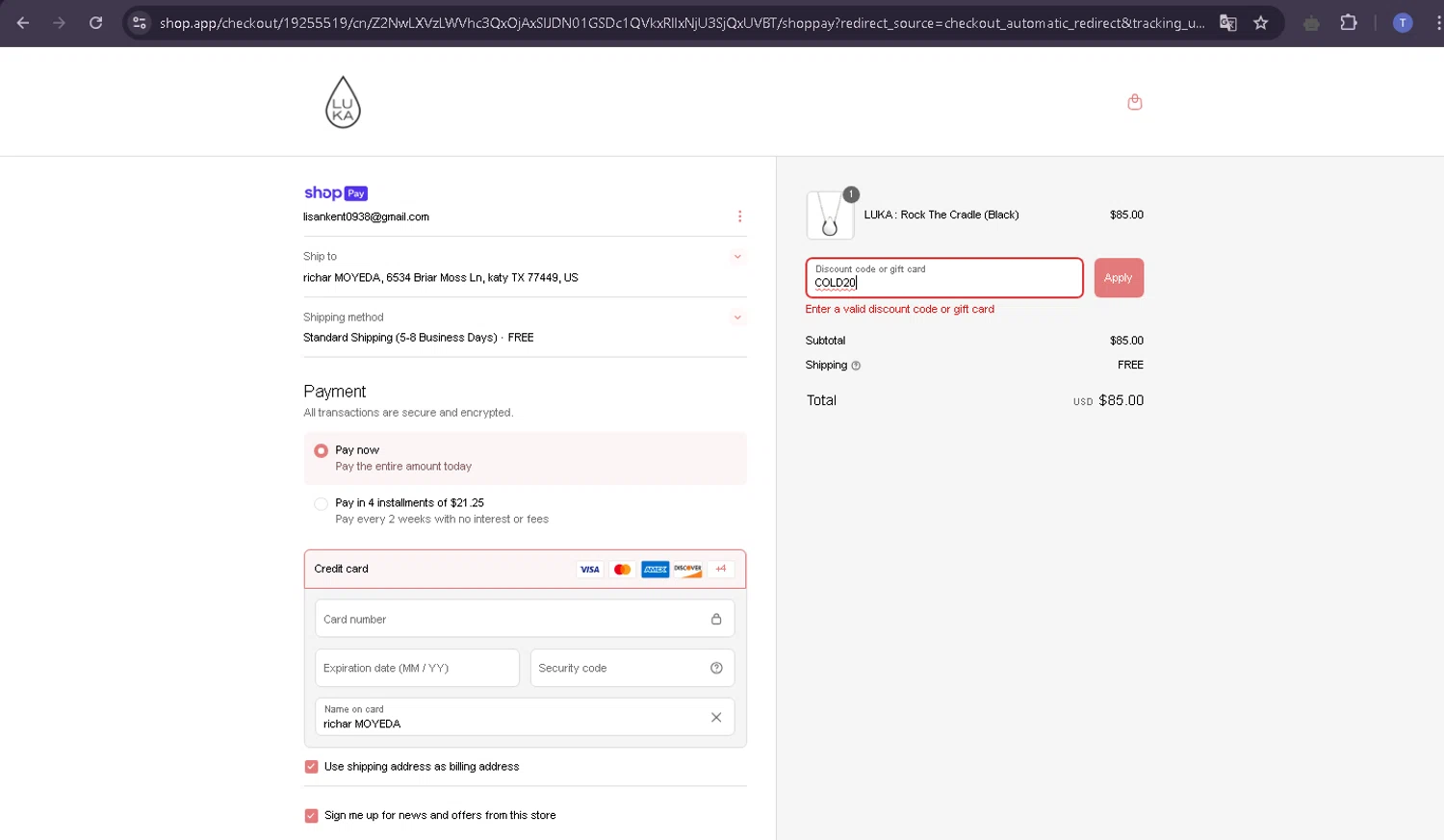1444x840 pixels.
Task: Uncheck Use shipping address as billing address
Action: click(311, 767)
